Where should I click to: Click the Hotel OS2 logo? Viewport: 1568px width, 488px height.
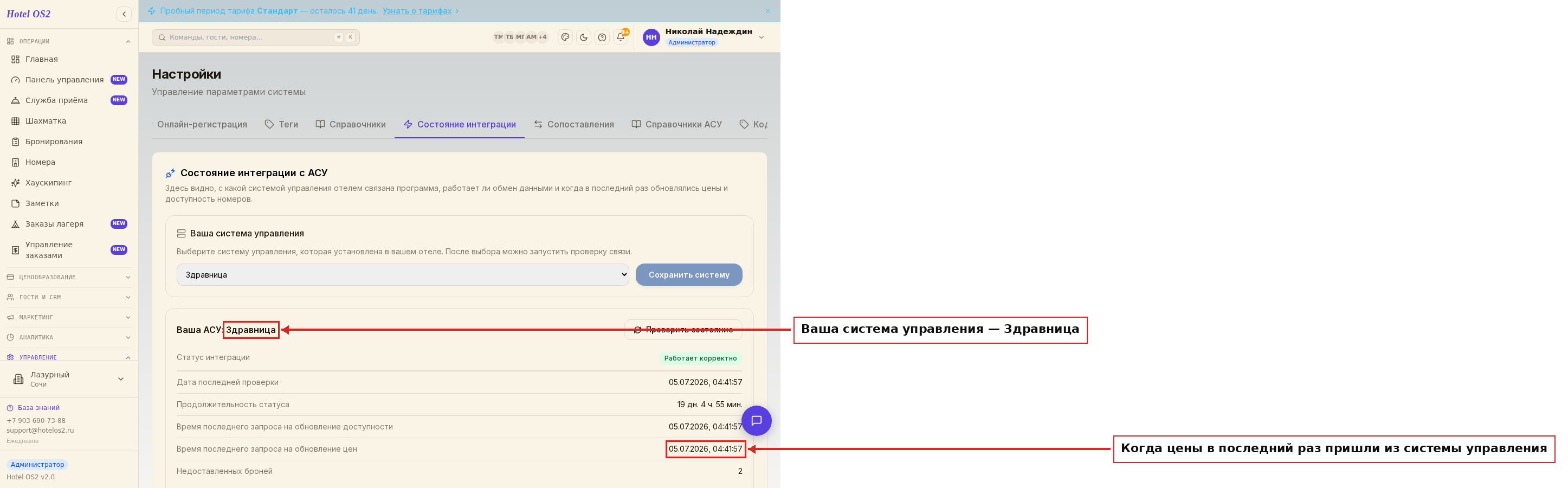coord(29,14)
